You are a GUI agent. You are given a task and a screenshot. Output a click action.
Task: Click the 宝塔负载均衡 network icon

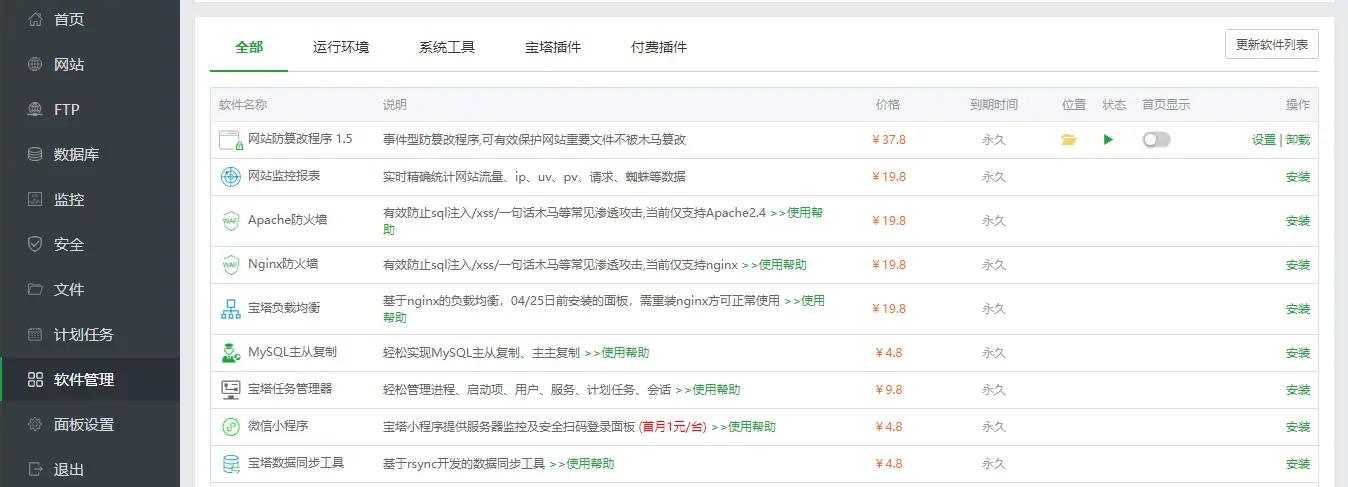(x=231, y=309)
